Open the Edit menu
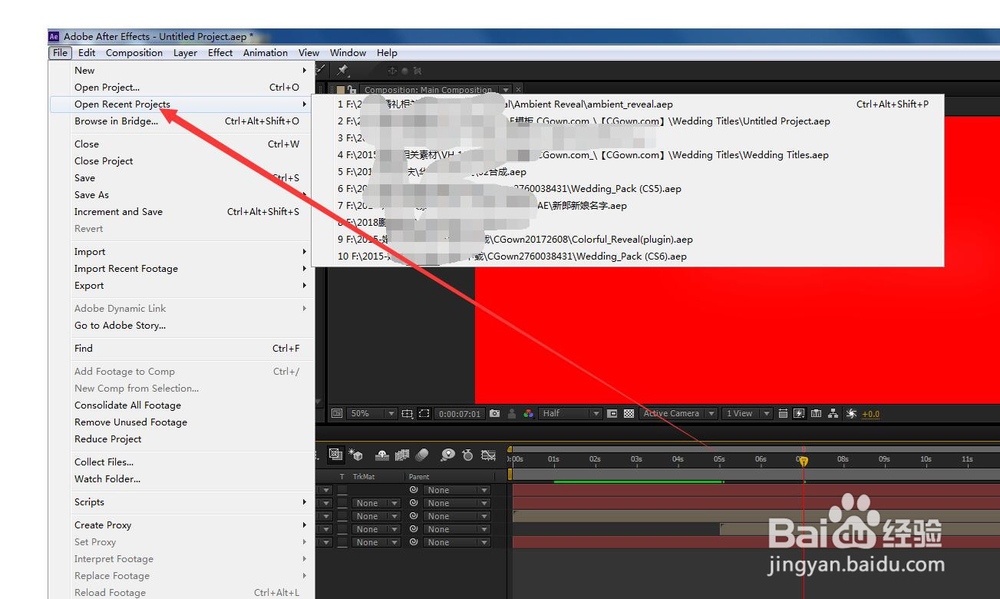Screen dimensions: 1000x599 pos(87,53)
